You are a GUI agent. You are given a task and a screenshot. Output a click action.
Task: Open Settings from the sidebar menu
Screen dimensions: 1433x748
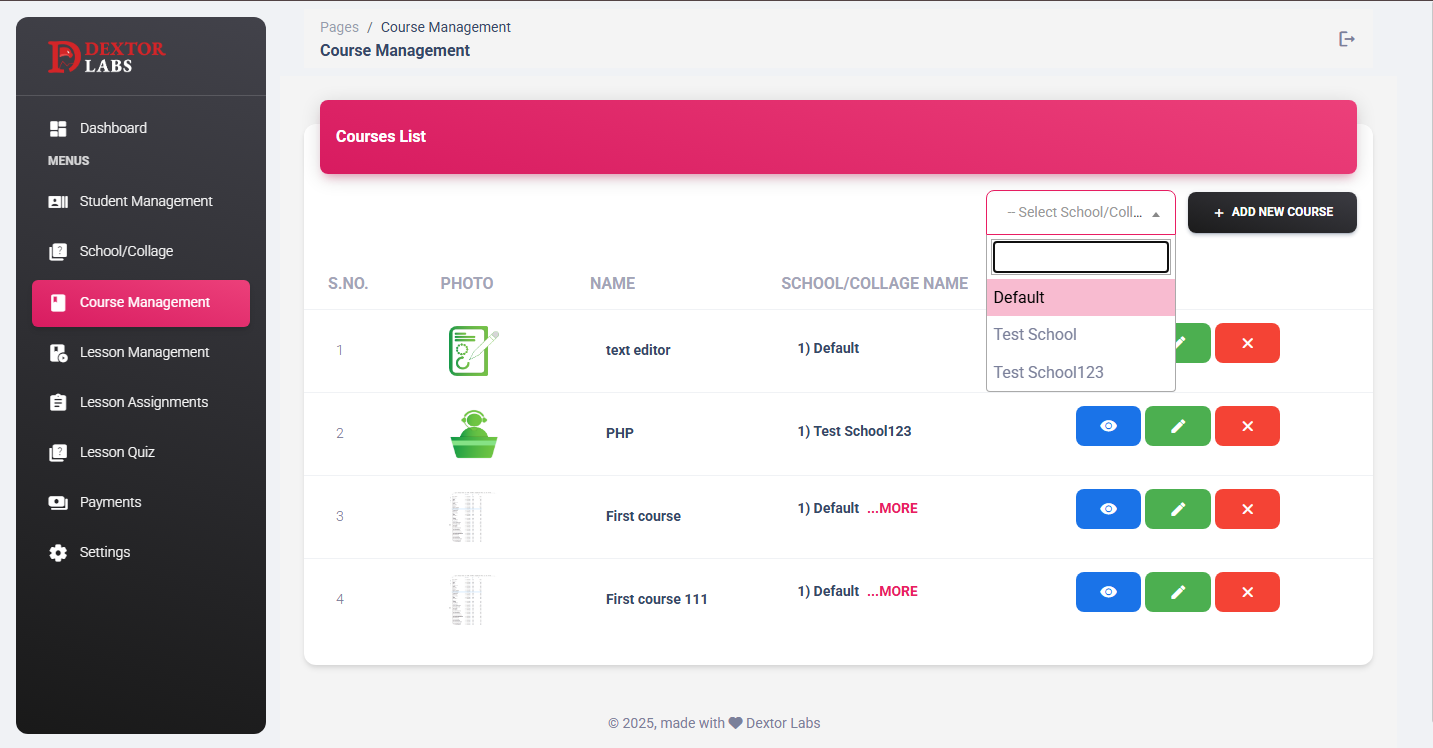[104, 552]
